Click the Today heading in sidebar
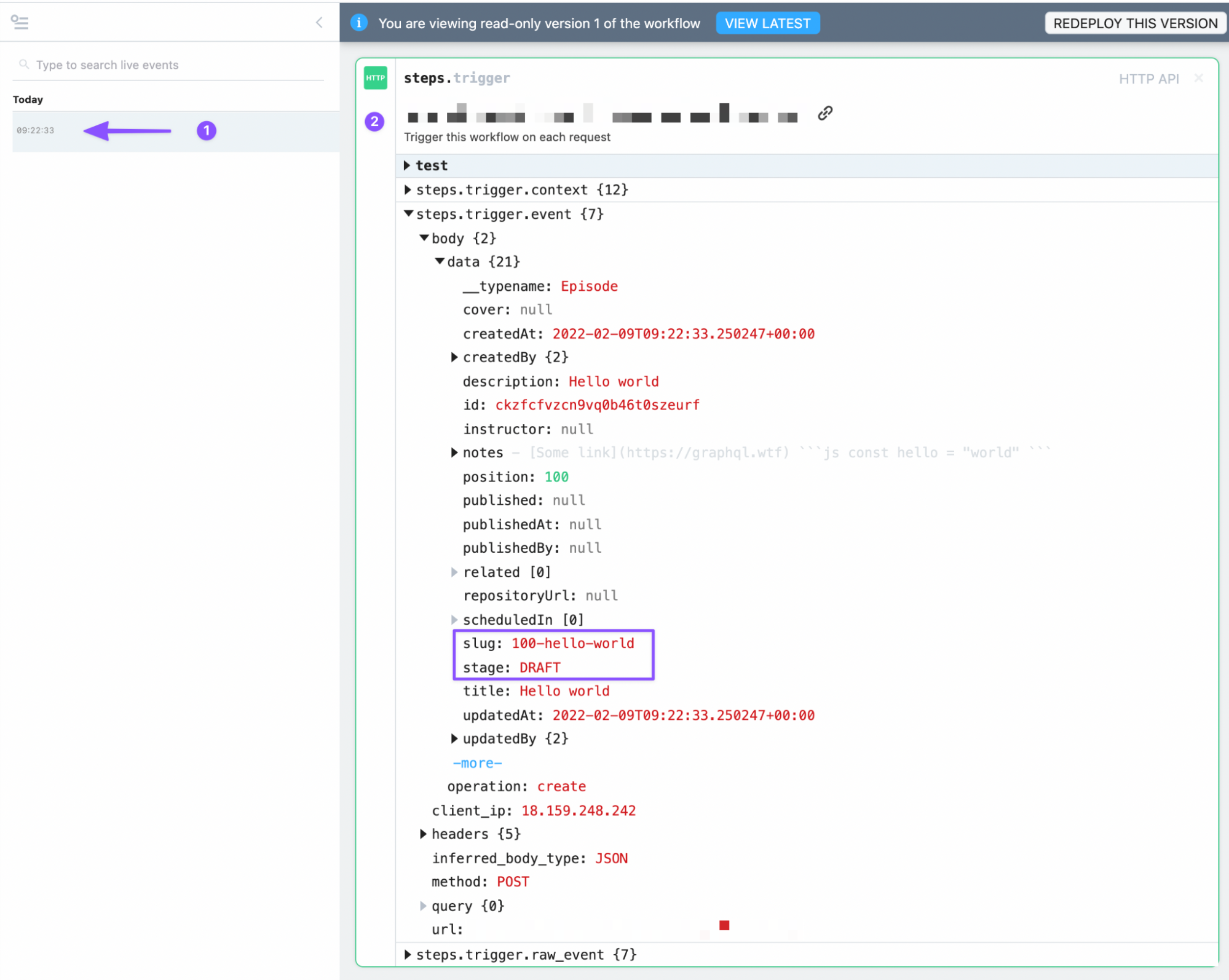1229x980 pixels. (28, 100)
